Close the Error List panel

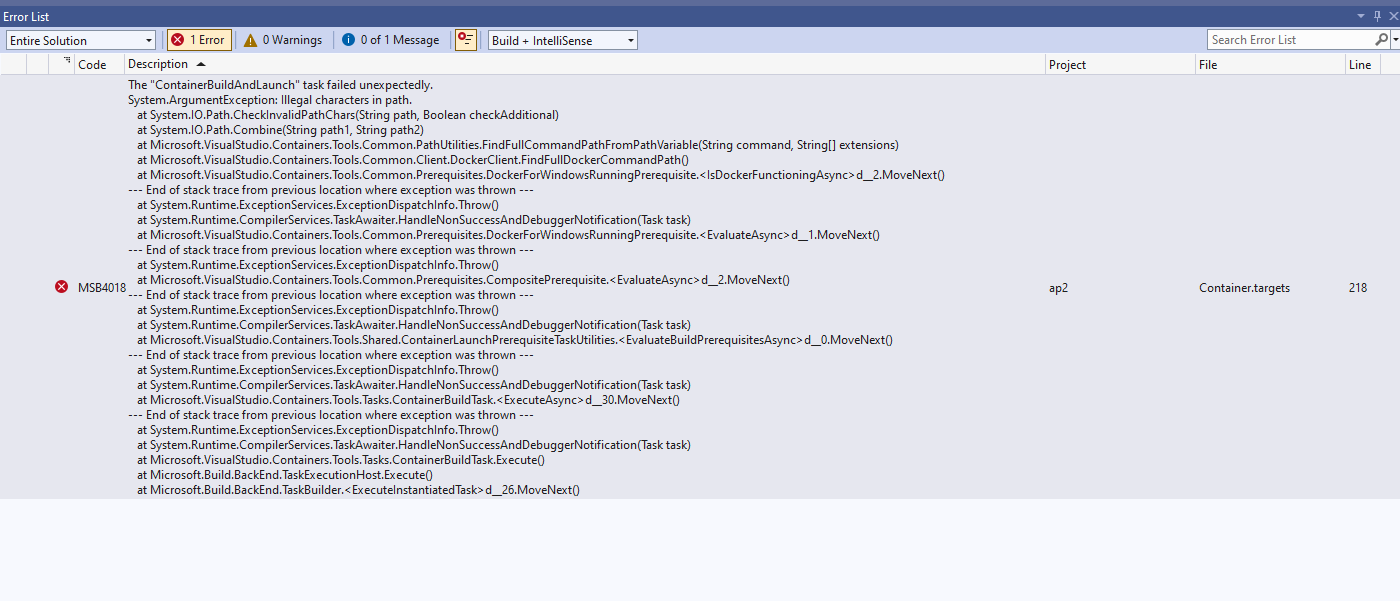click(x=1392, y=17)
